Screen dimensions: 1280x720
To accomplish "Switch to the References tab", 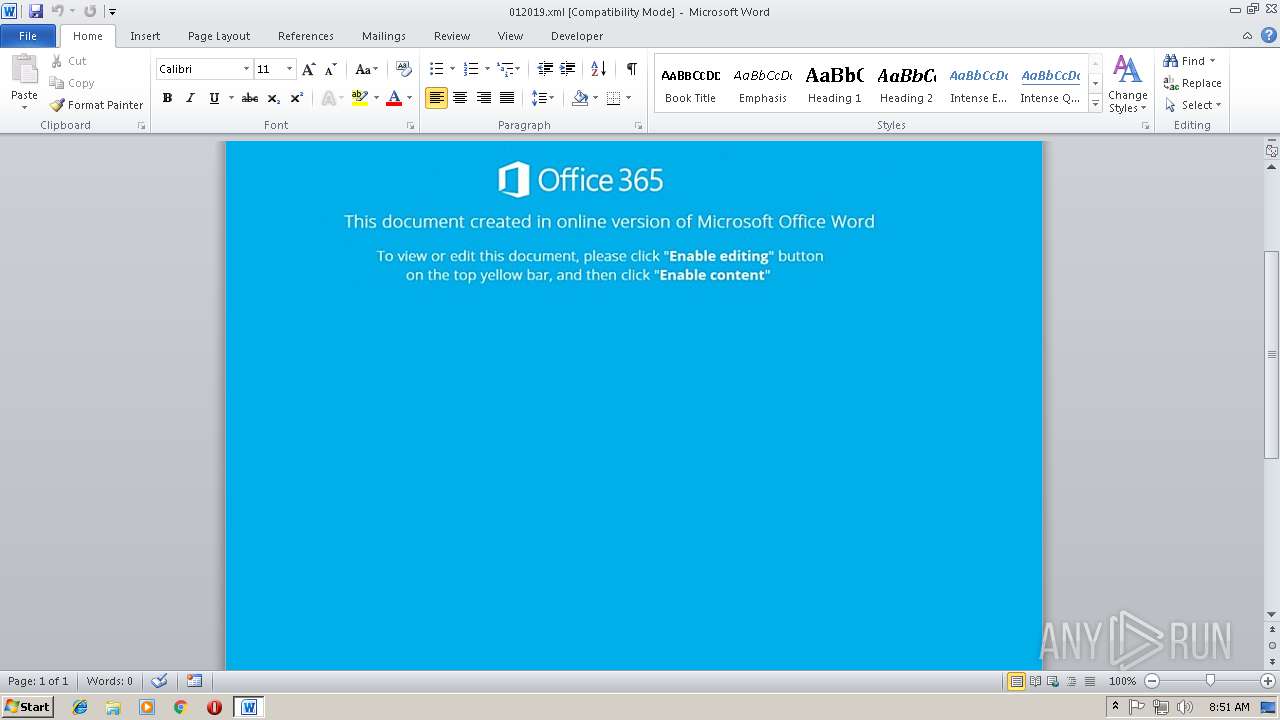I will click(x=306, y=36).
